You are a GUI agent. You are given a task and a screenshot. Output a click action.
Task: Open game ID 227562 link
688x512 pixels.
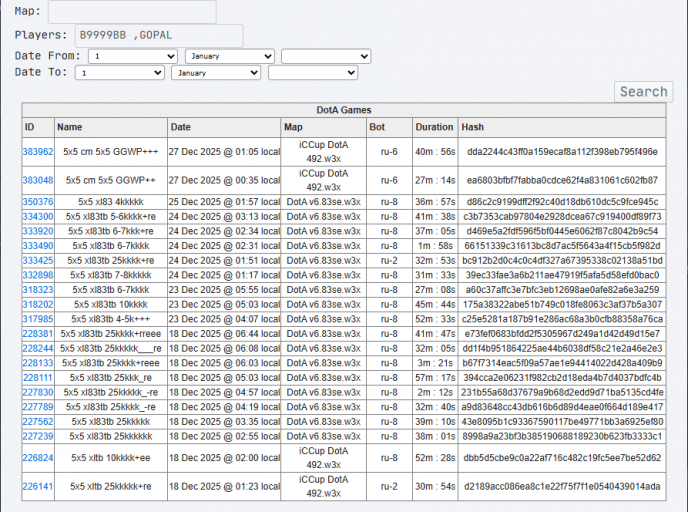tap(38, 422)
